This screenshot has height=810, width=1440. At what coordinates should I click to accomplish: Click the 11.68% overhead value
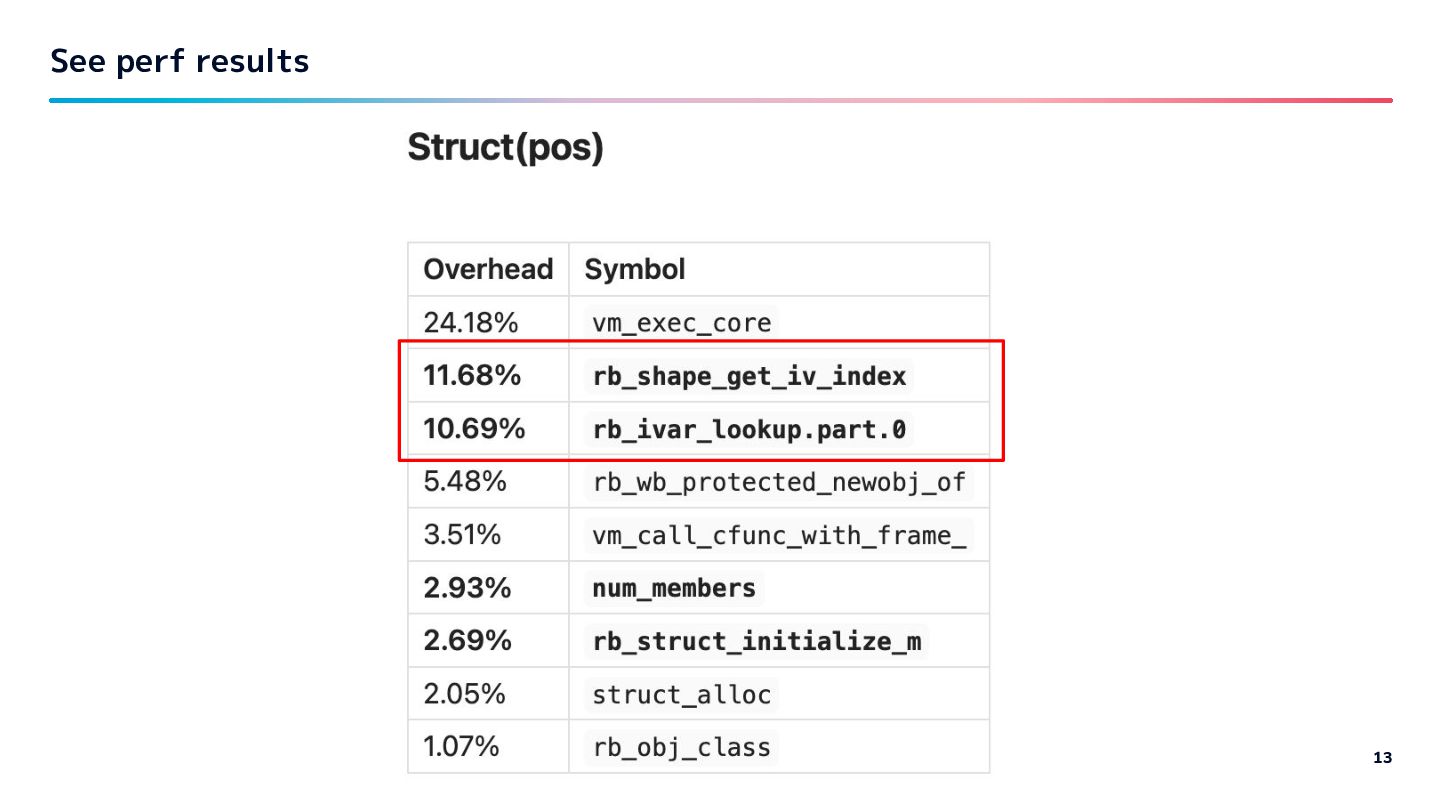point(472,376)
